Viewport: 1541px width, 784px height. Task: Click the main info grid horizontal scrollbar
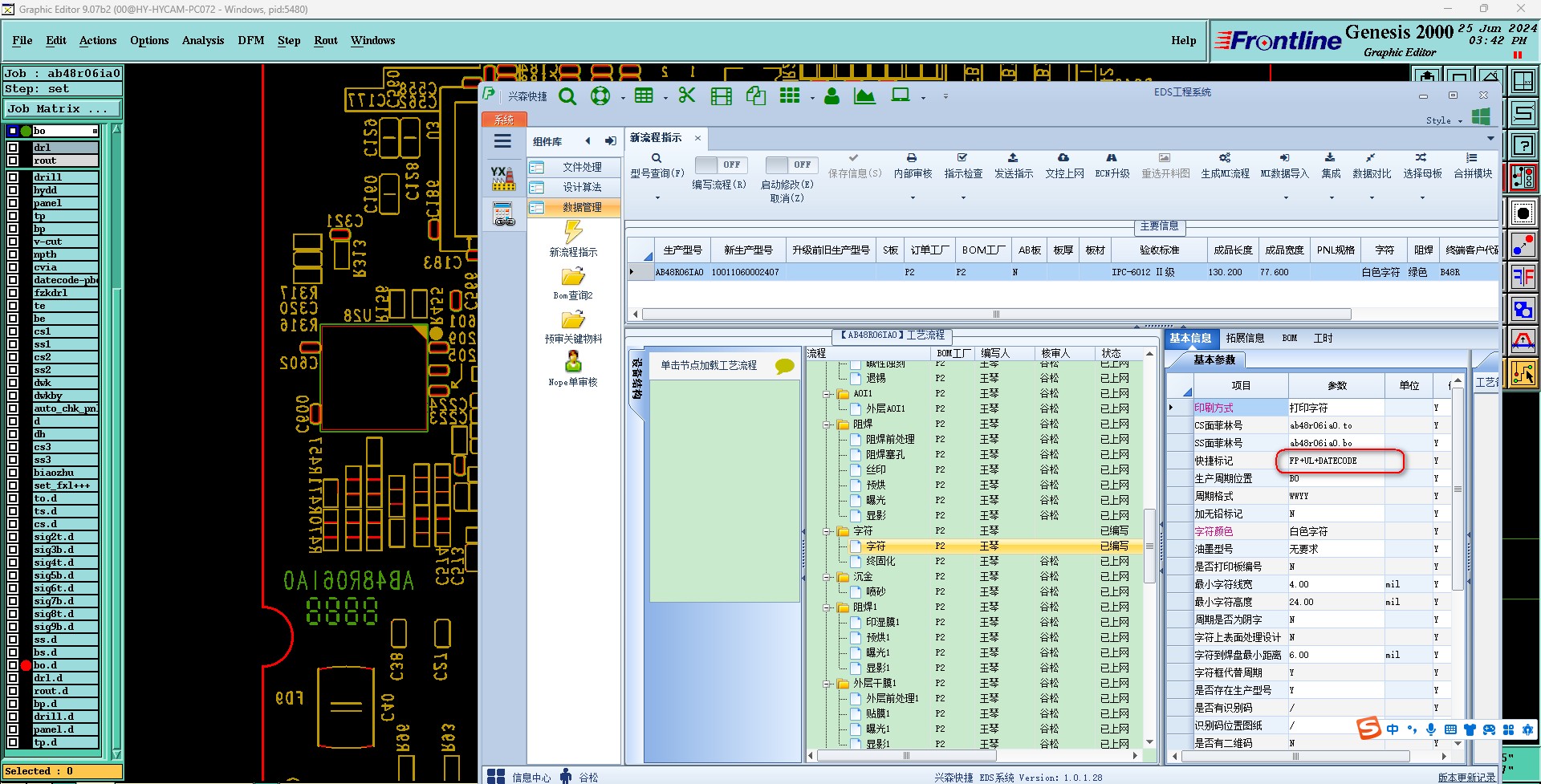995,315
